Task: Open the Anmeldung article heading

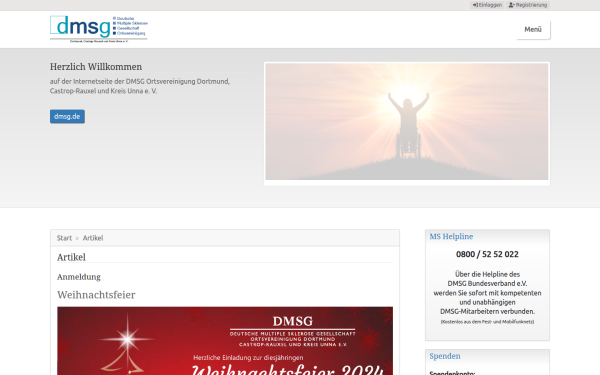Action: [79, 277]
